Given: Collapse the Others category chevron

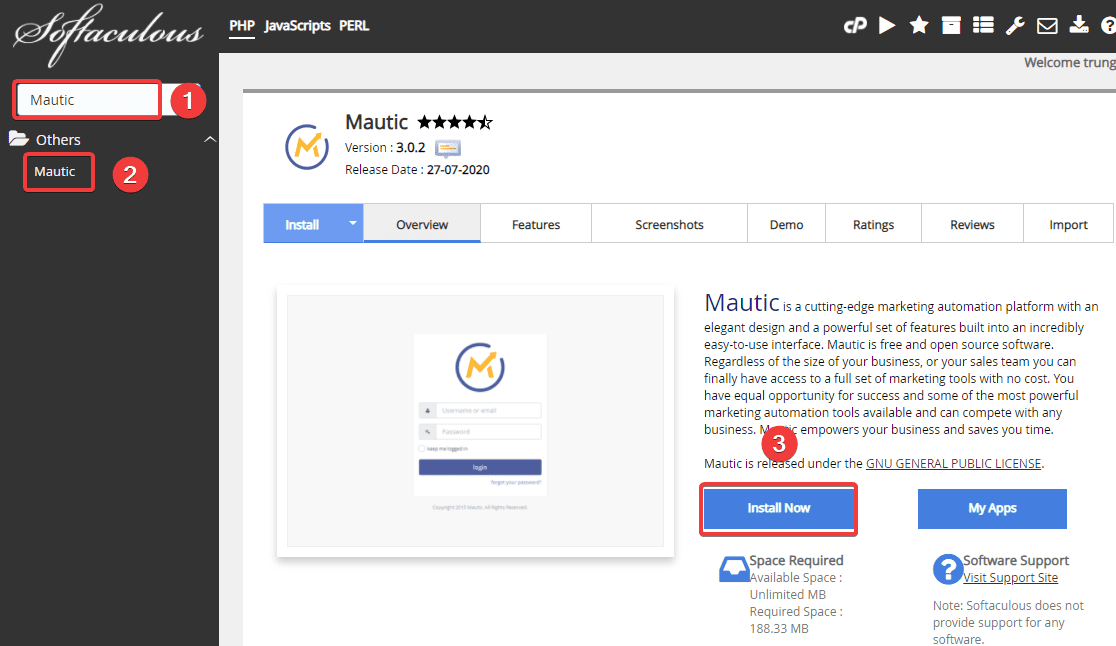Looking at the screenshot, I should coord(209,140).
